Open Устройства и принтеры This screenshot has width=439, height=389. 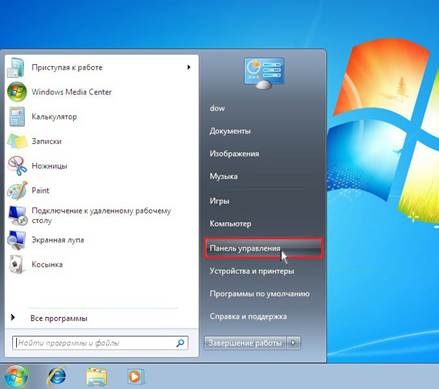point(252,271)
